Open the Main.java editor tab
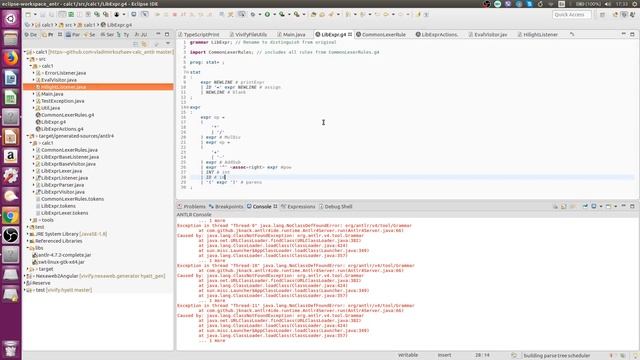Screen dimensions: 640x360 (x=291, y=35)
